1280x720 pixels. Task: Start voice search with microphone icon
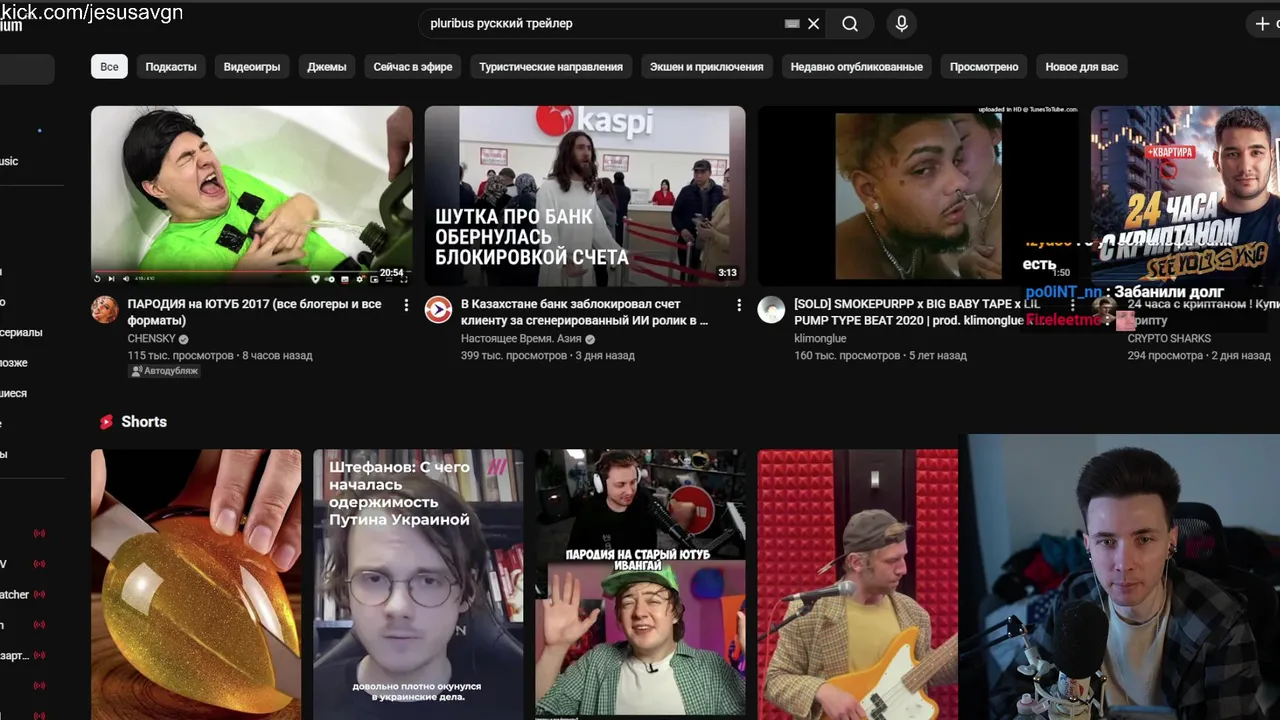[x=901, y=24]
